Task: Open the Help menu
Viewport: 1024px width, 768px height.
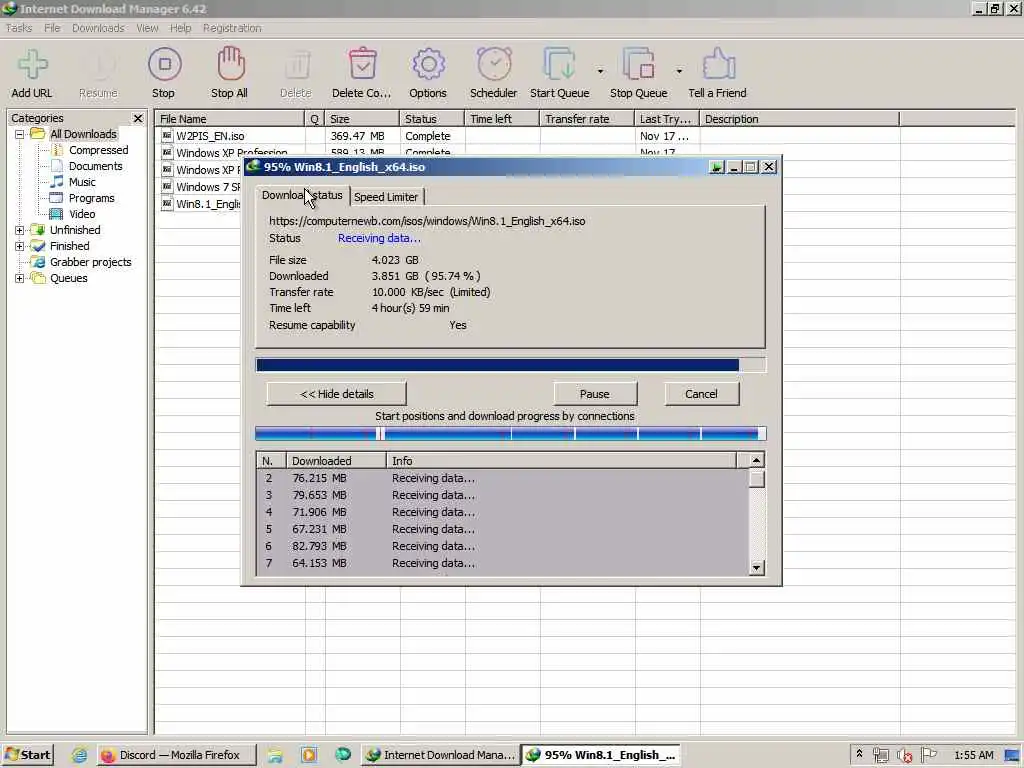Action: pos(180,28)
